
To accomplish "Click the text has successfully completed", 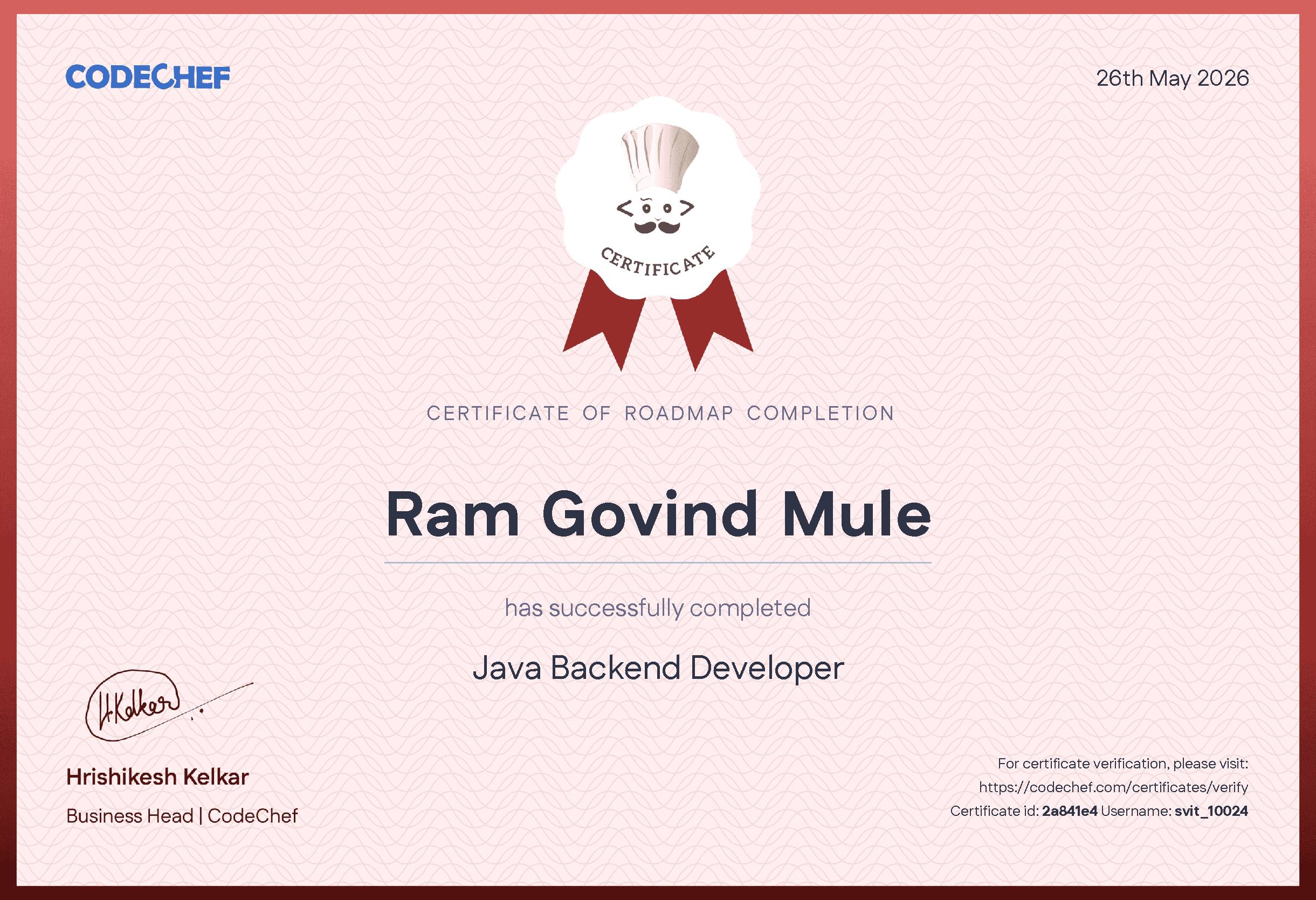I will [x=658, y=608].
